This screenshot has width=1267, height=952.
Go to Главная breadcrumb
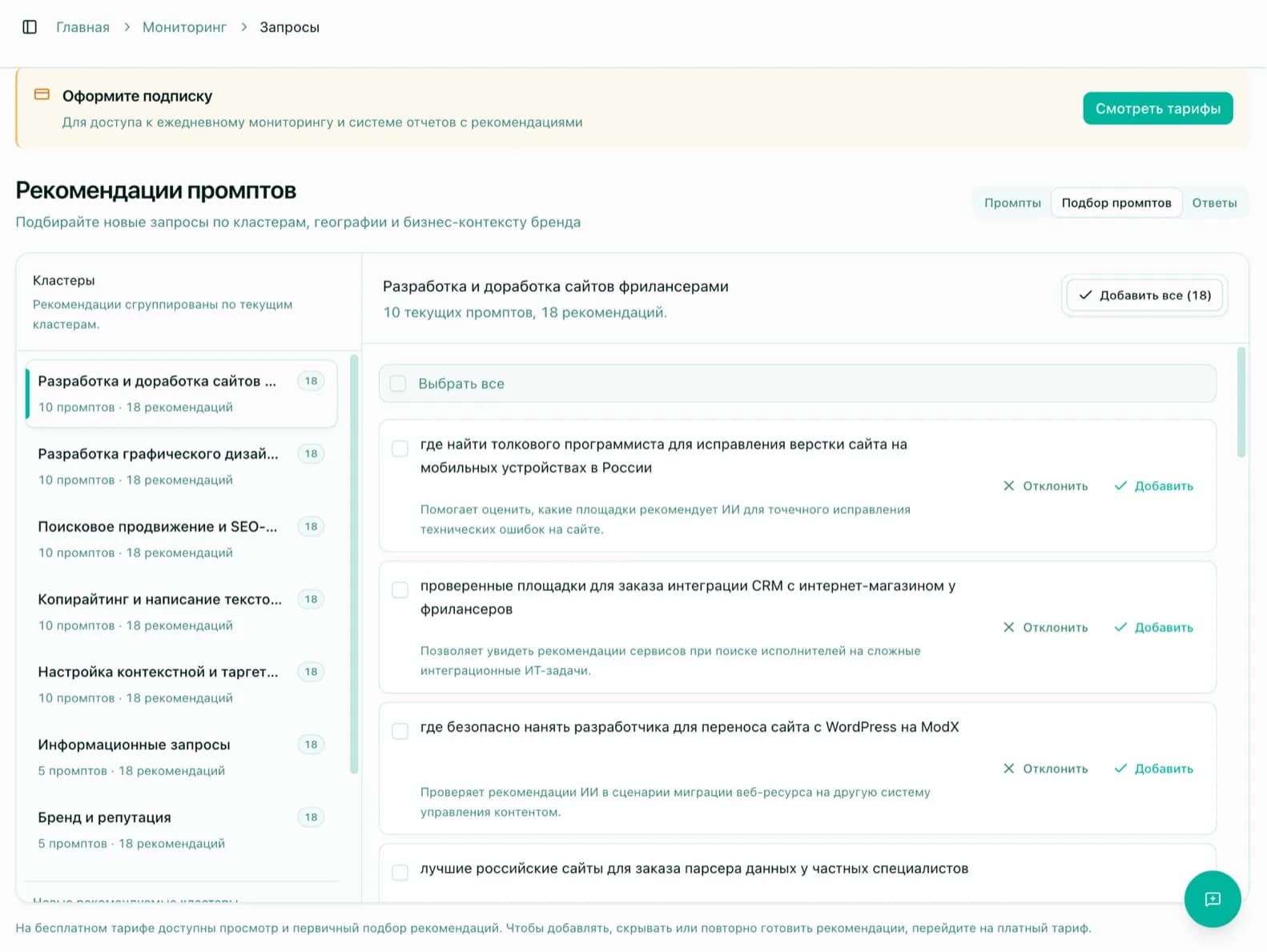pyautogui.click(x=82, y=27)
